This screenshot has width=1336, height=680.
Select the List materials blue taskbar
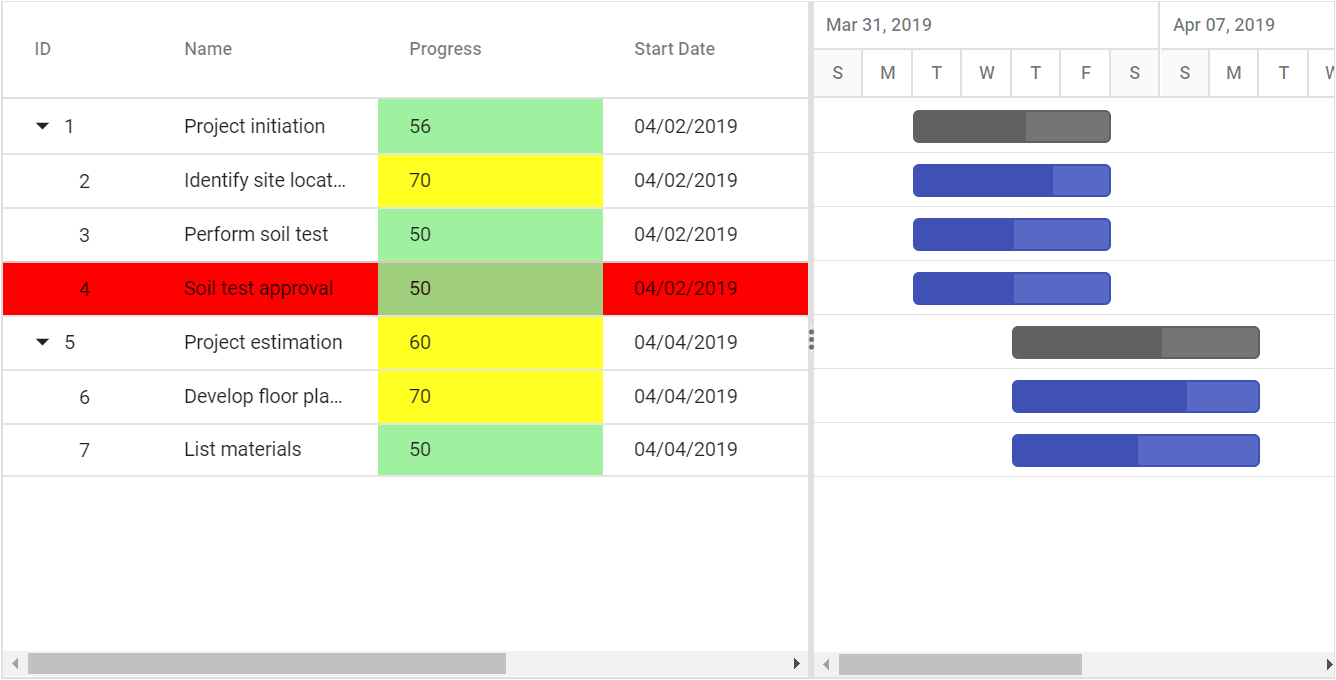coord(1135,450)
